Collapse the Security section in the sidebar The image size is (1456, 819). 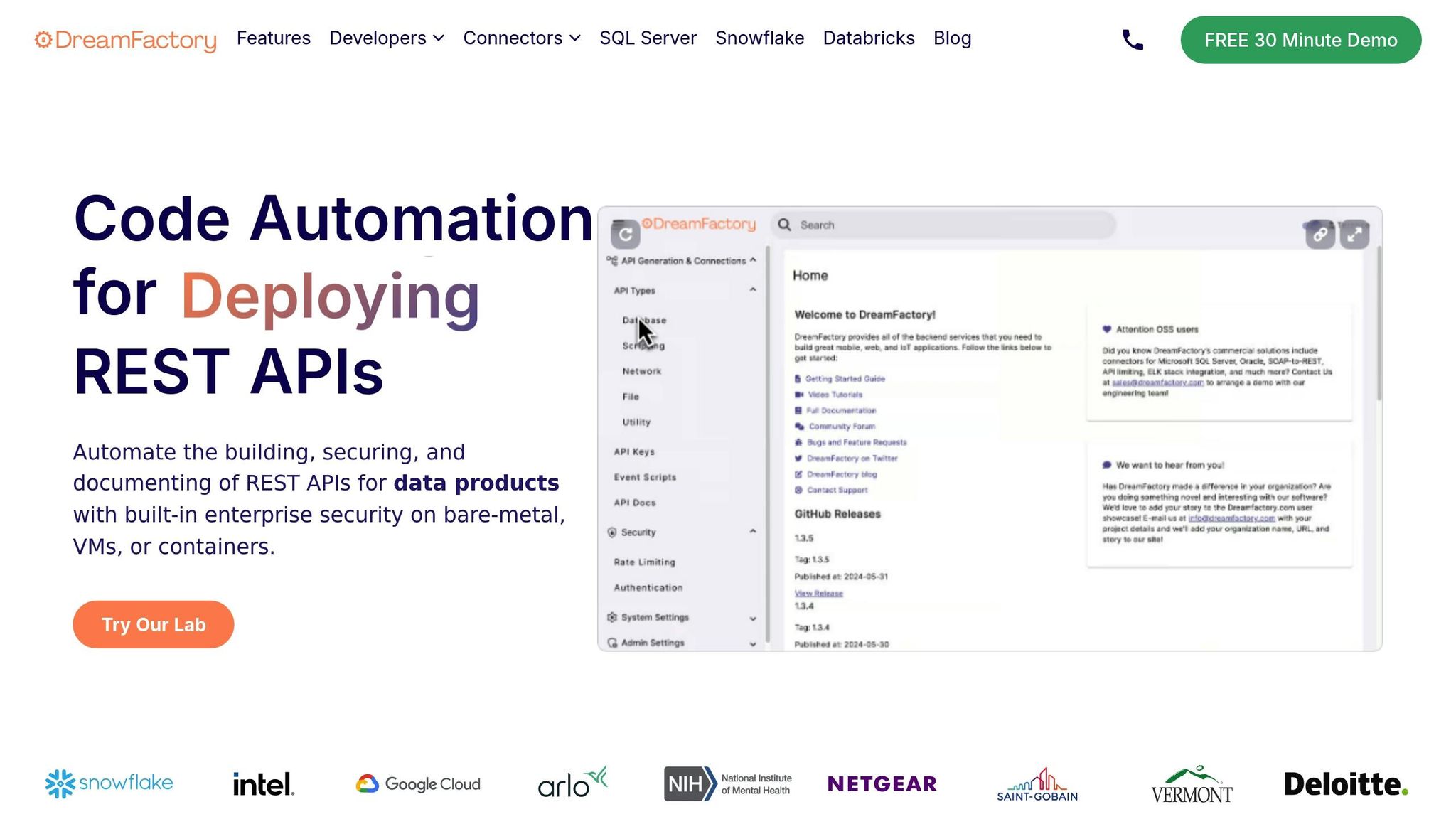point(752,532)
